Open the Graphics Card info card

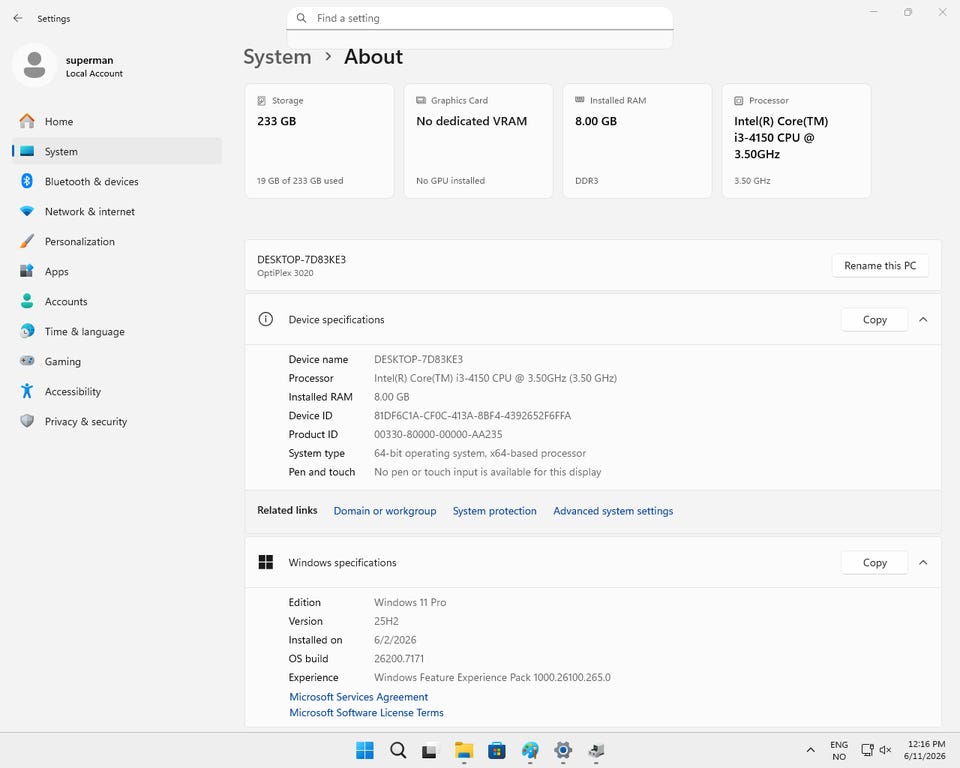[478, 141]
